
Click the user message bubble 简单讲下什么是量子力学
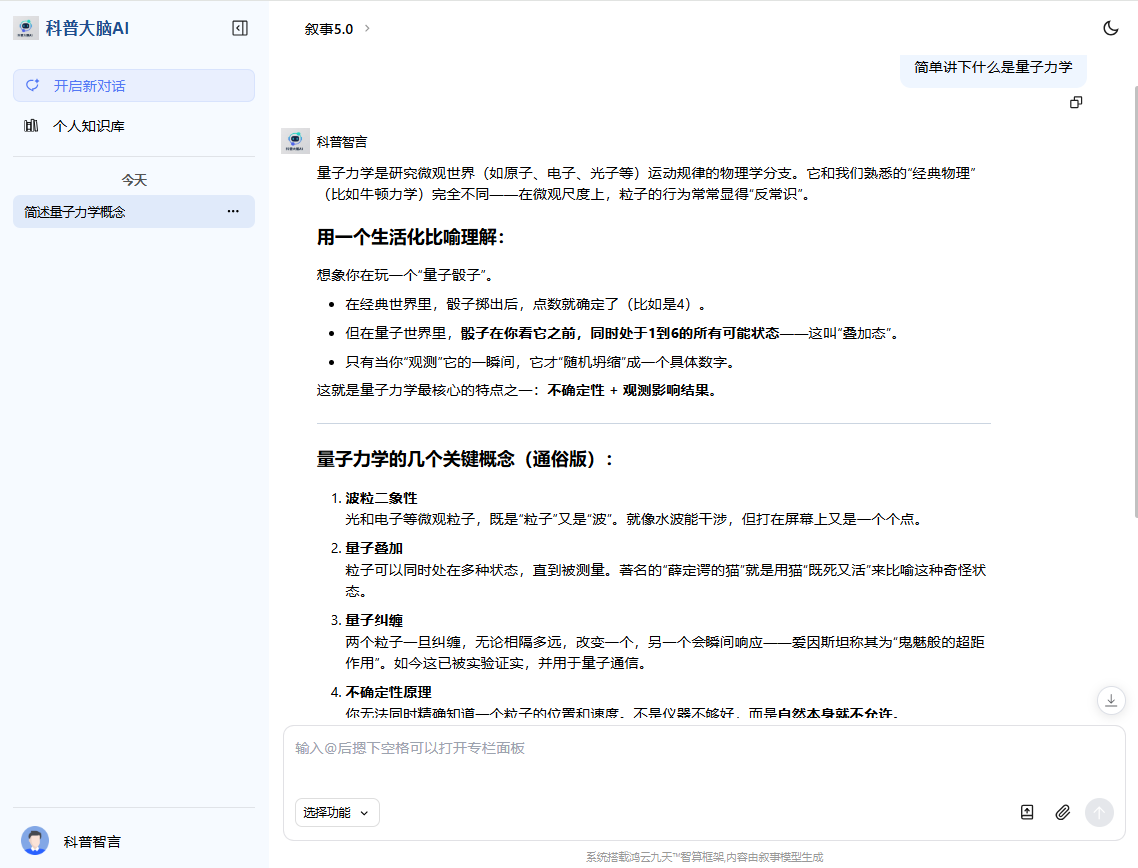(992, 68)
